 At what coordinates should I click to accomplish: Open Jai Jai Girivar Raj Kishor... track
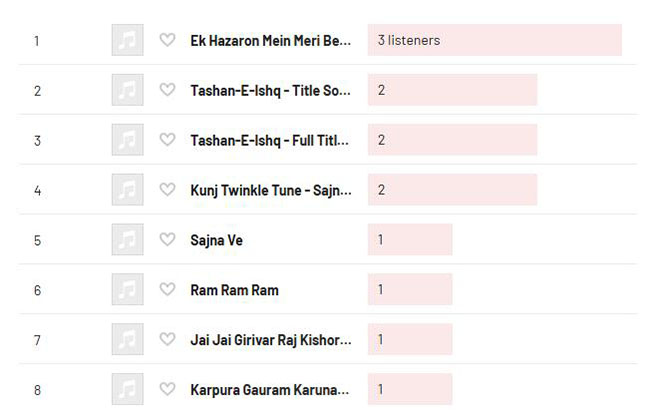pos(271,340)
